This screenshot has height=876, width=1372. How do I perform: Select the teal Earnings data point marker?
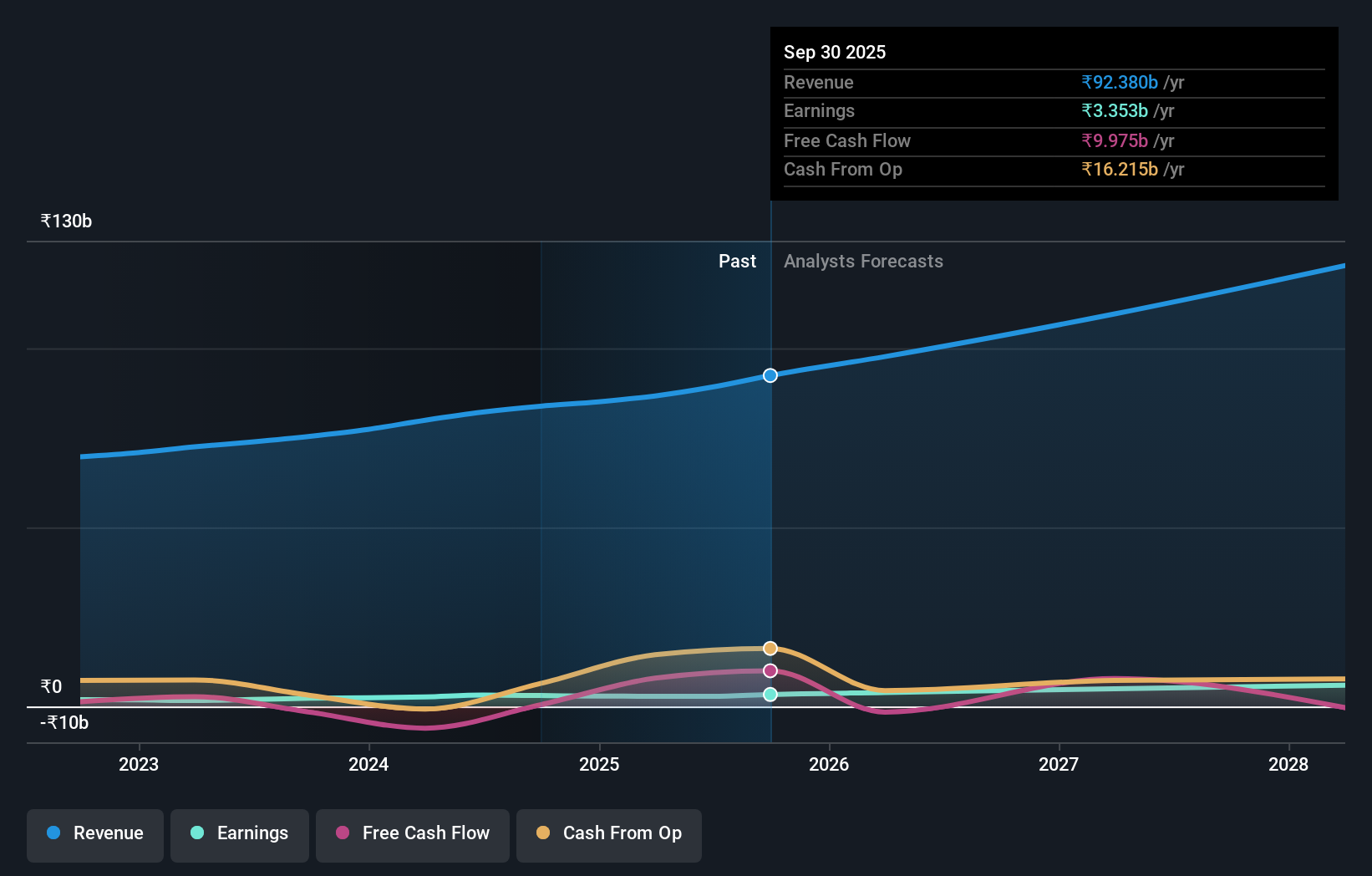[770, 694]
